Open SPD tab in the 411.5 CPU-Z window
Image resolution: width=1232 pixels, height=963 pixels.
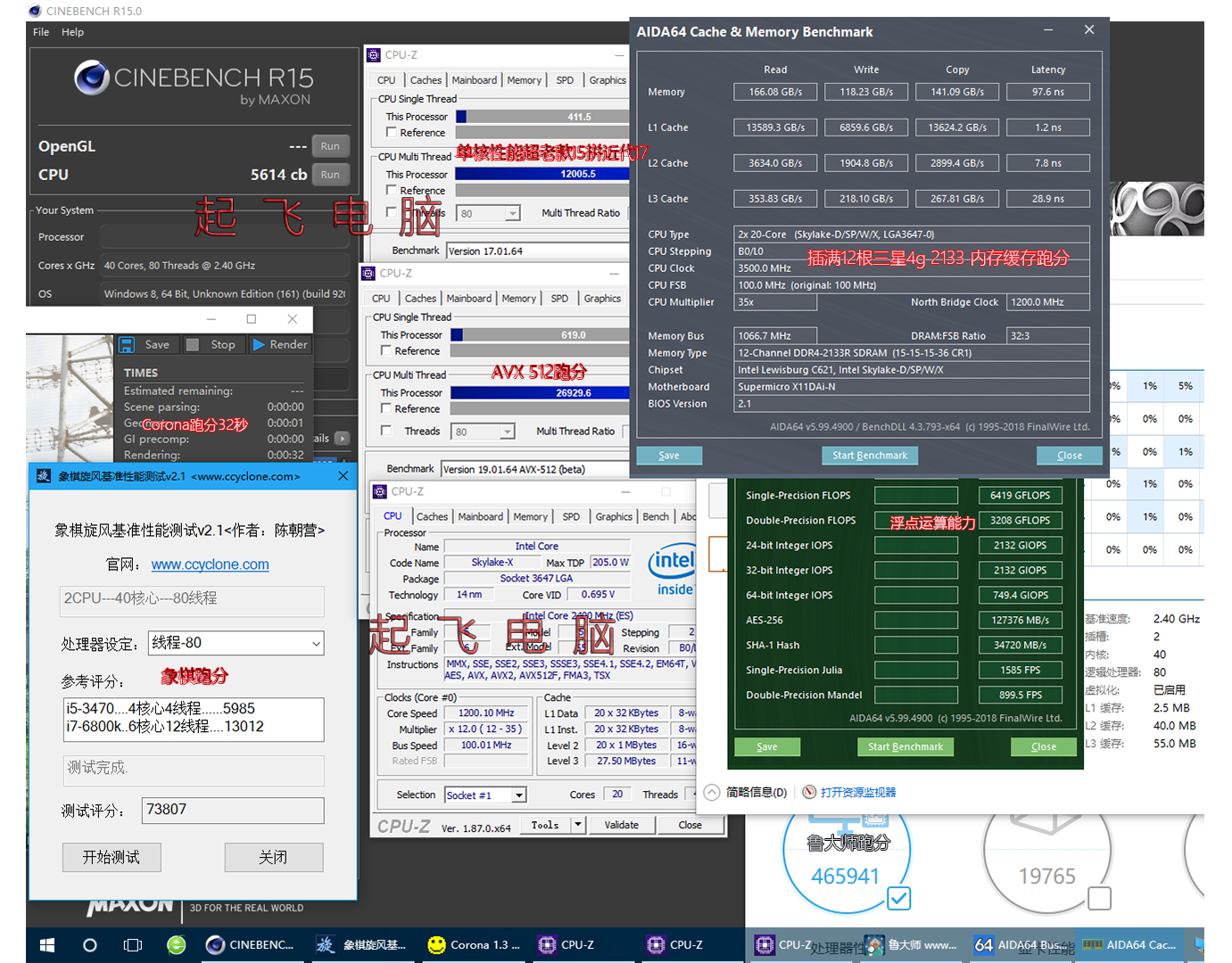coord(565,80)
